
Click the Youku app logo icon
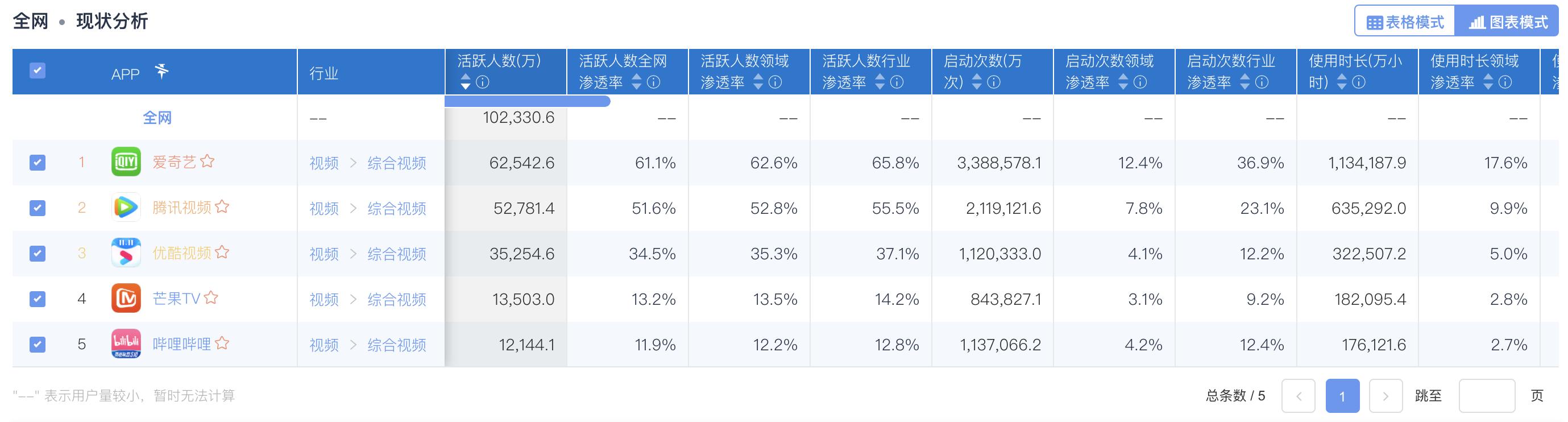pos(126,253)
